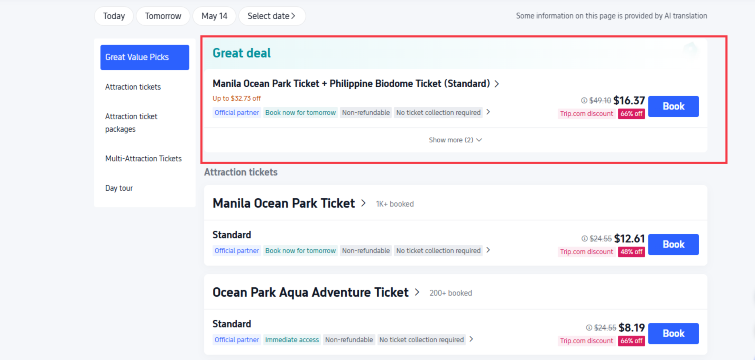
Task: Click No ticket collection required in Great deal row
Action: [x=438, y=113]
